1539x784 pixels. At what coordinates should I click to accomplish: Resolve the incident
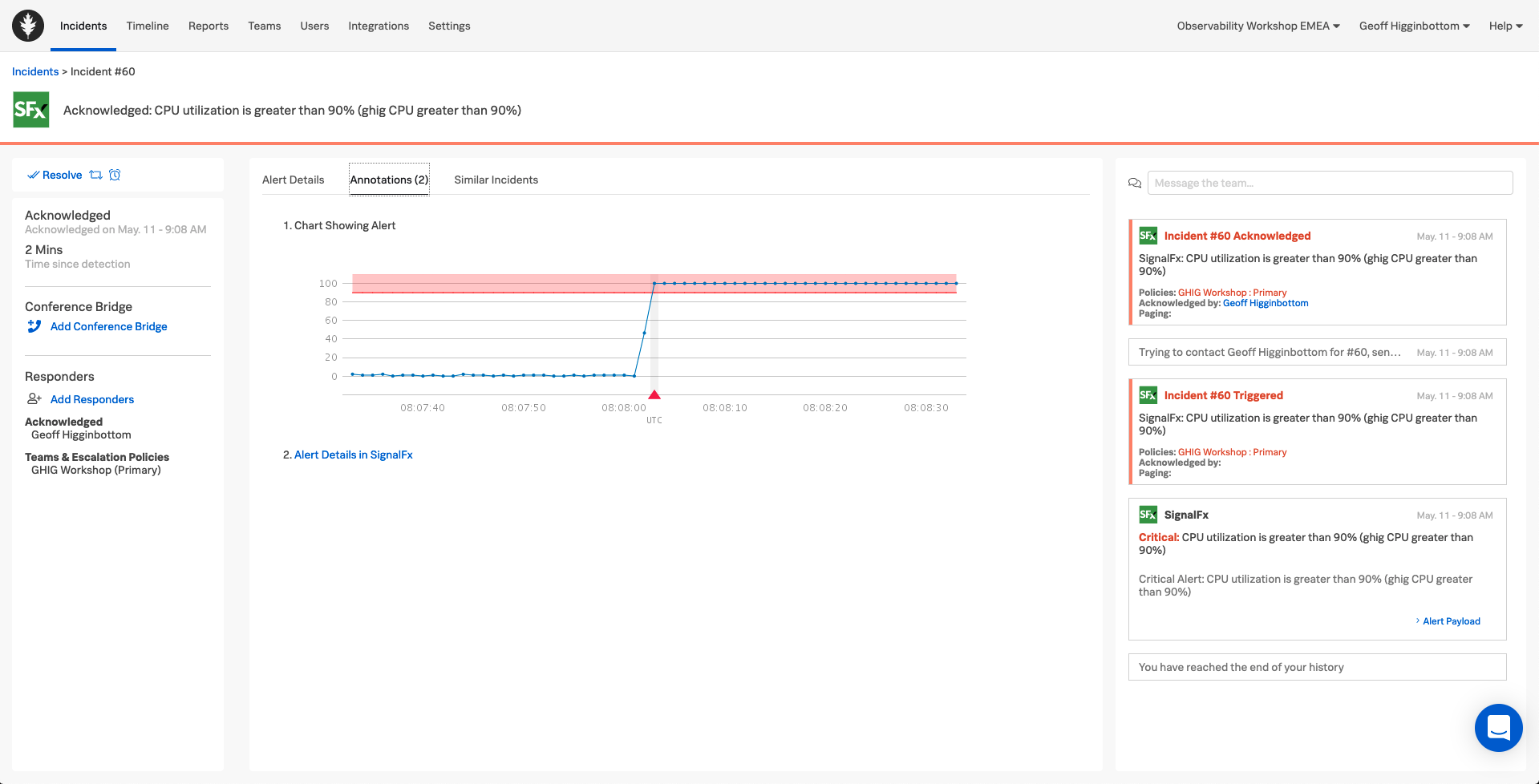pyautogui.click(x=62, y=175)
